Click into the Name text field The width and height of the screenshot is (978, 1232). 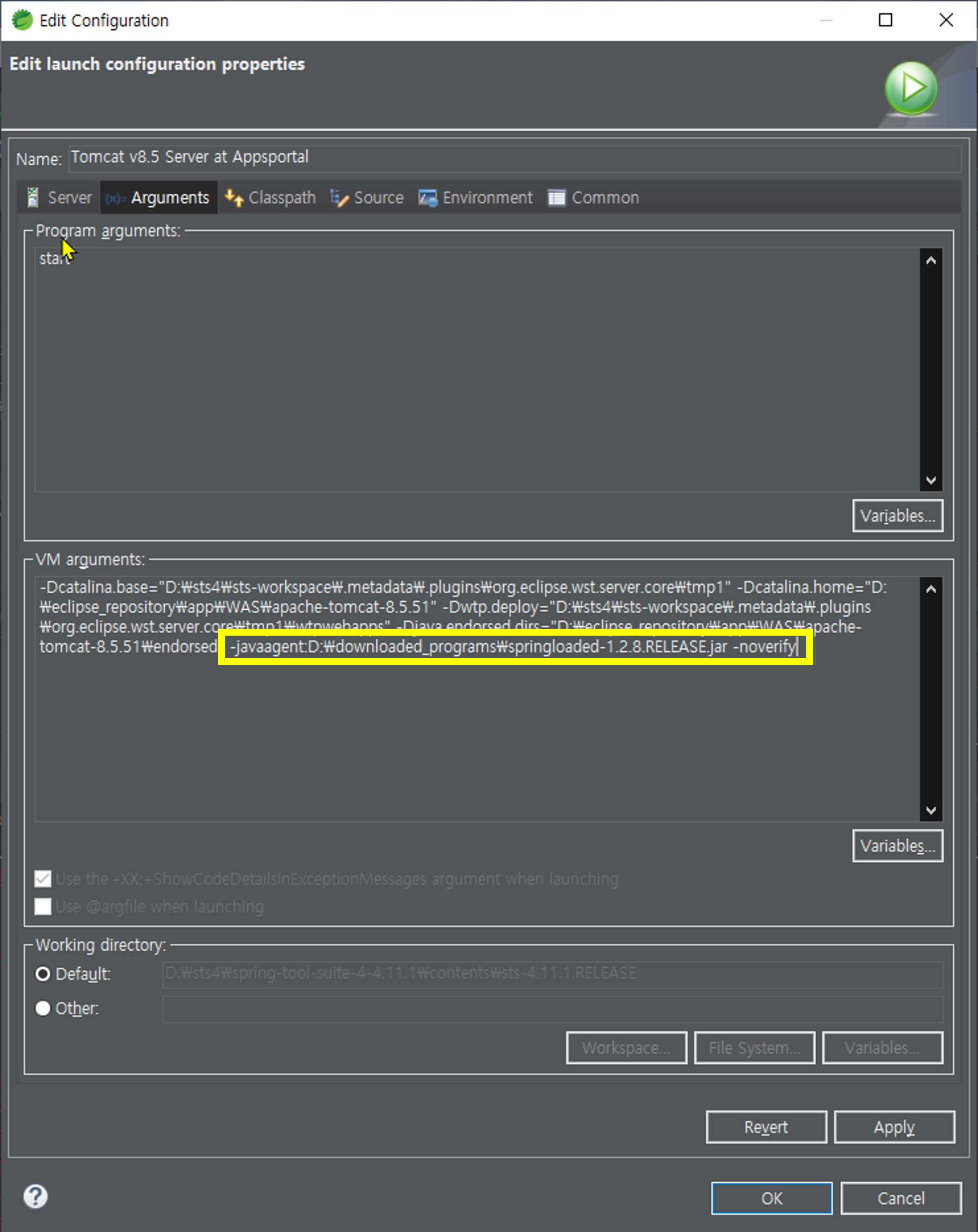[x=514, y=158]
